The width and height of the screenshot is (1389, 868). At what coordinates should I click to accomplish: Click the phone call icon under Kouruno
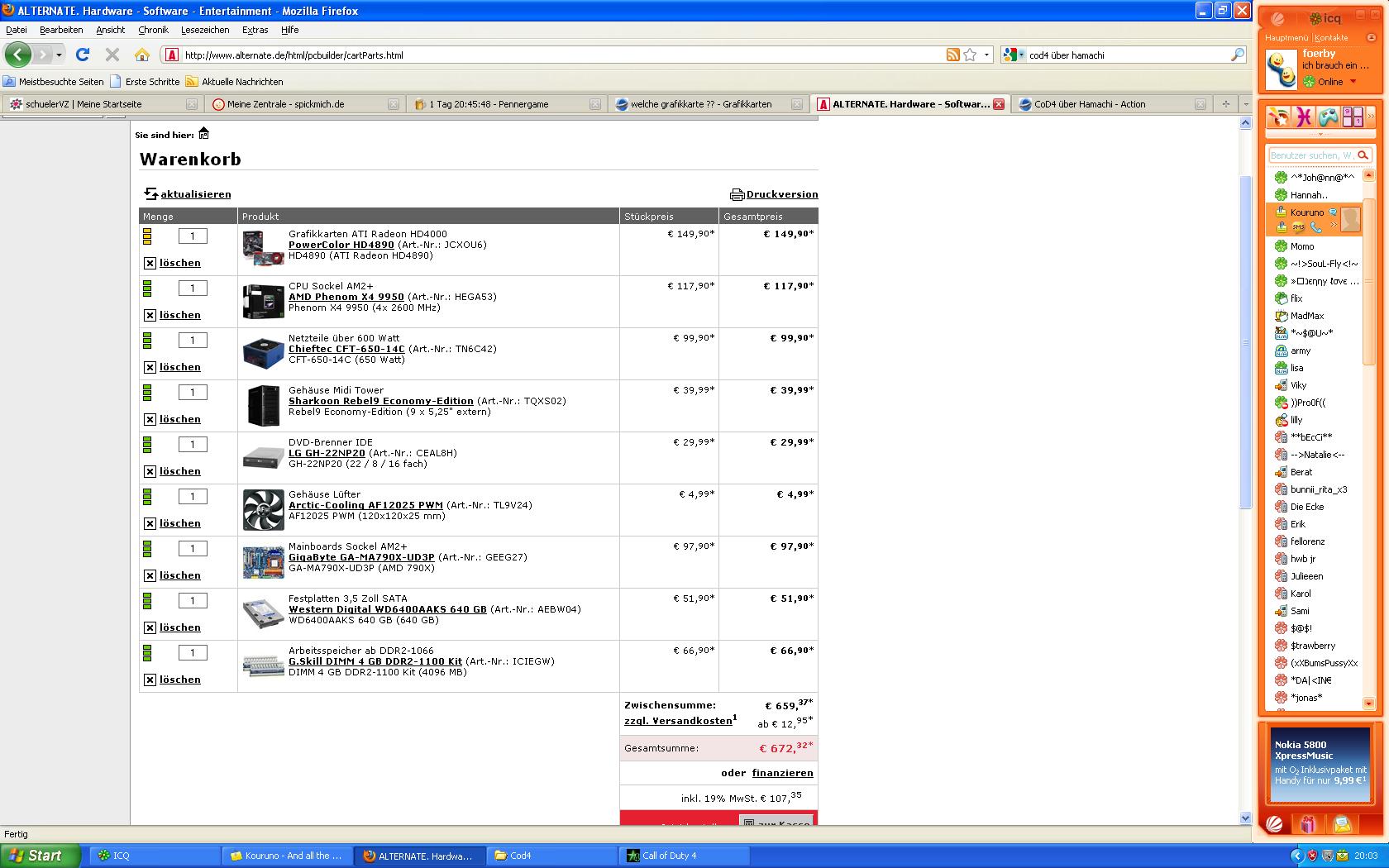(x=1316, y=227)
